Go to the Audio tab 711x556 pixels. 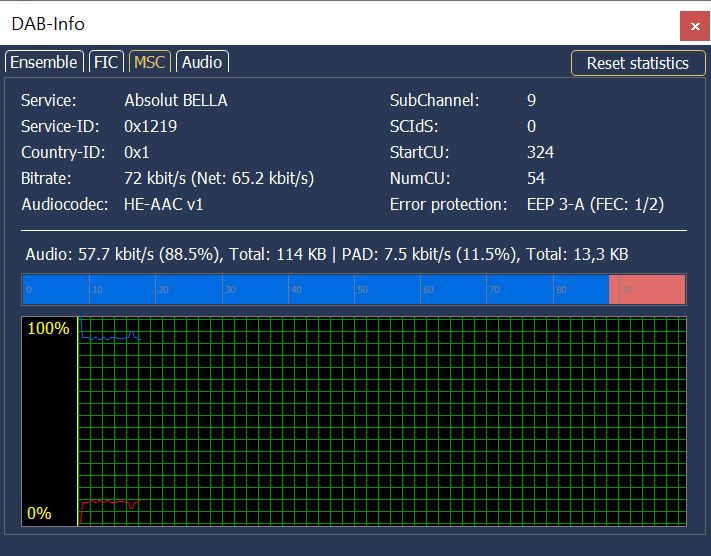201,62
